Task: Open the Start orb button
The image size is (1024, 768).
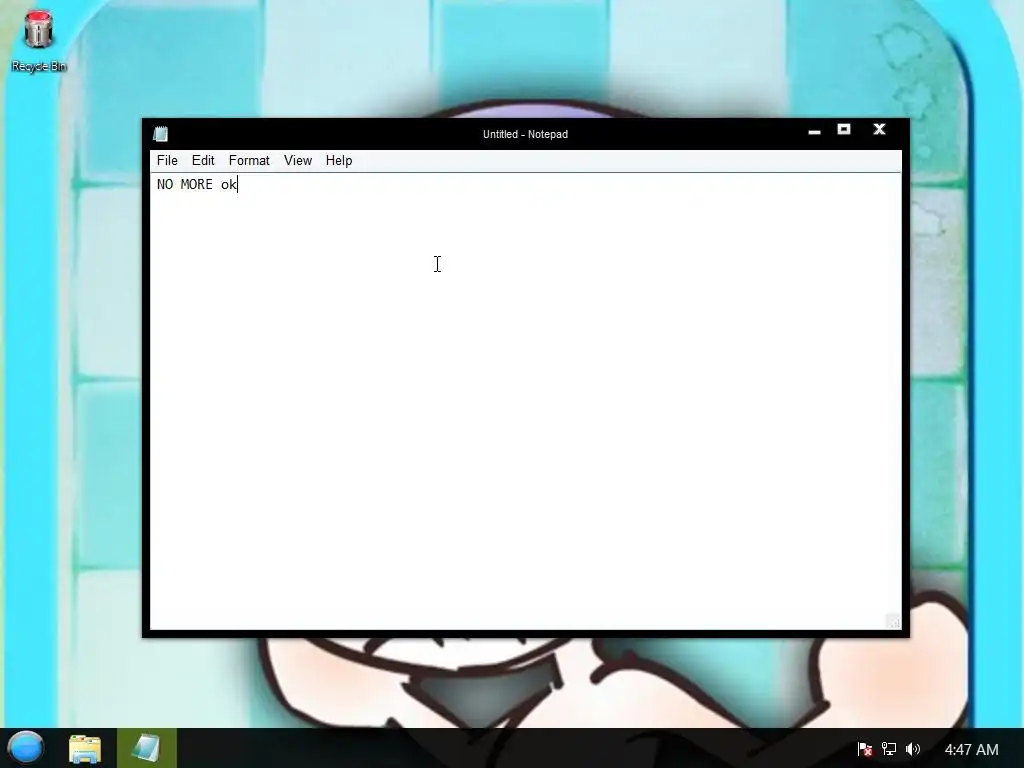Action: click(25, 748)
